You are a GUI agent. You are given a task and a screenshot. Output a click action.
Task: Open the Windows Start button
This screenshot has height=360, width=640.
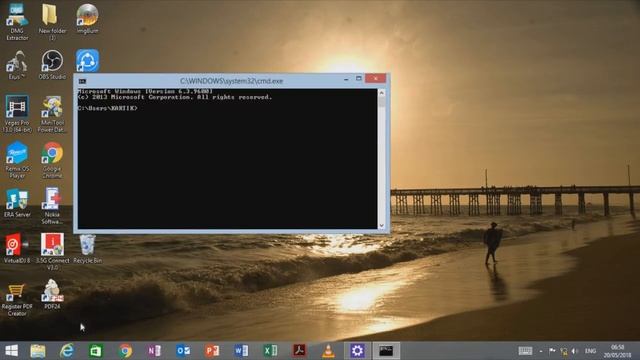pyautogui.click(x=11, y=351)
